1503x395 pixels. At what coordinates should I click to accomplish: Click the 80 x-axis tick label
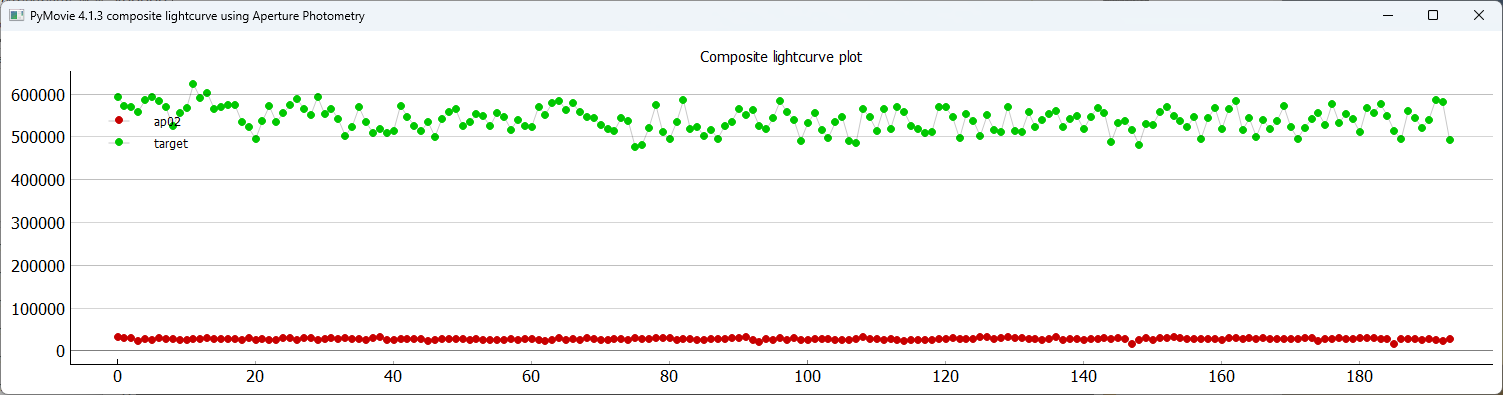[x=669, y=378]
